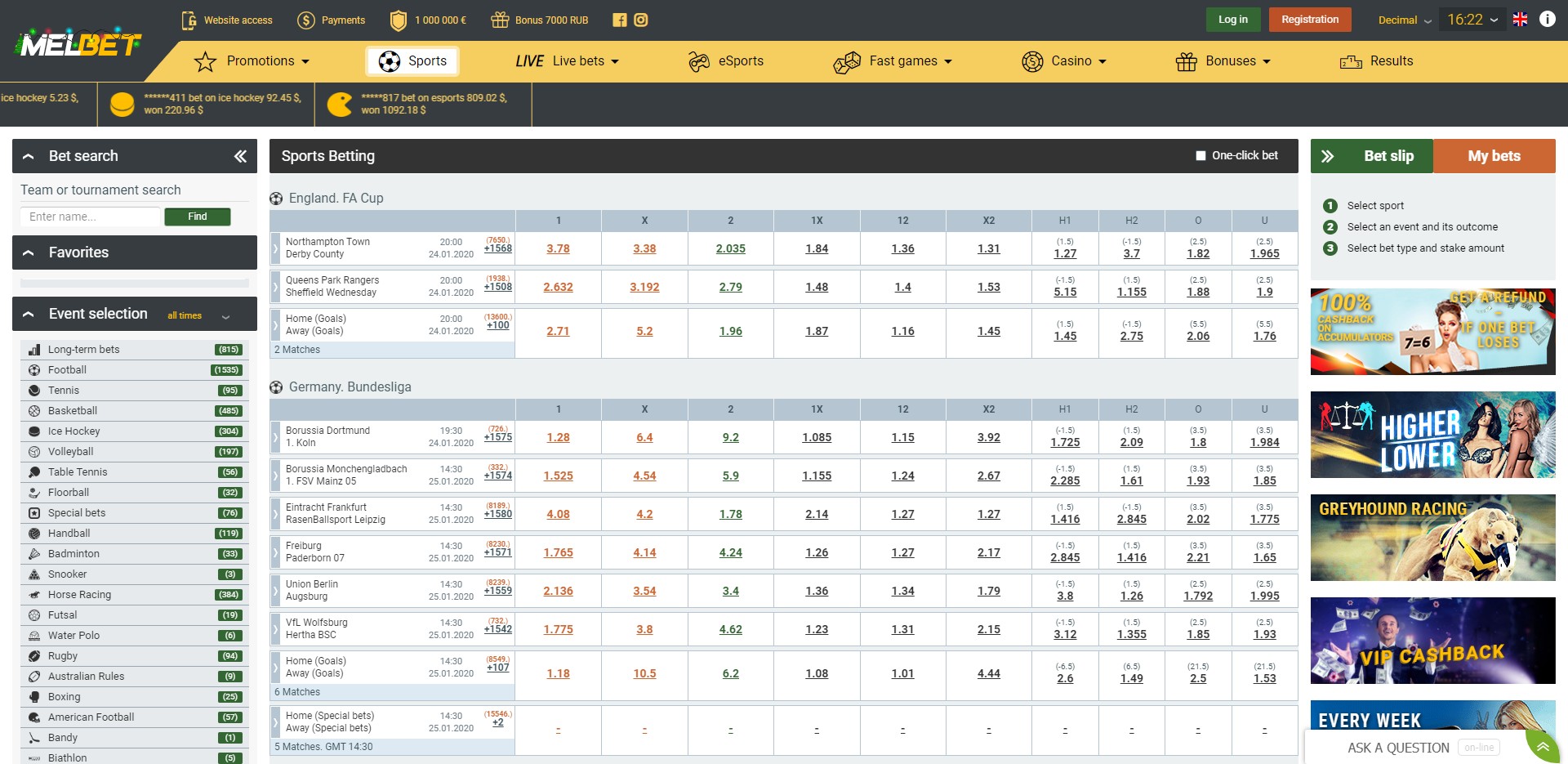Open the Instagram page icon
Viewport: 1568px width, 764px height.
[641, 20]
